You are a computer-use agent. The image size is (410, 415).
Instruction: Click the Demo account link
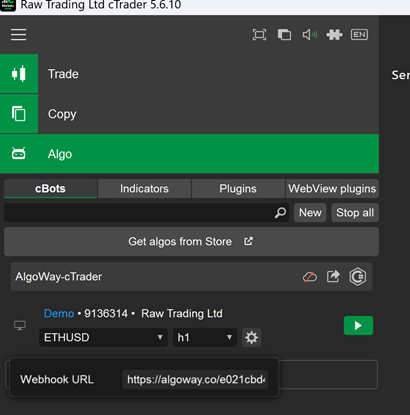coord(59,313)
